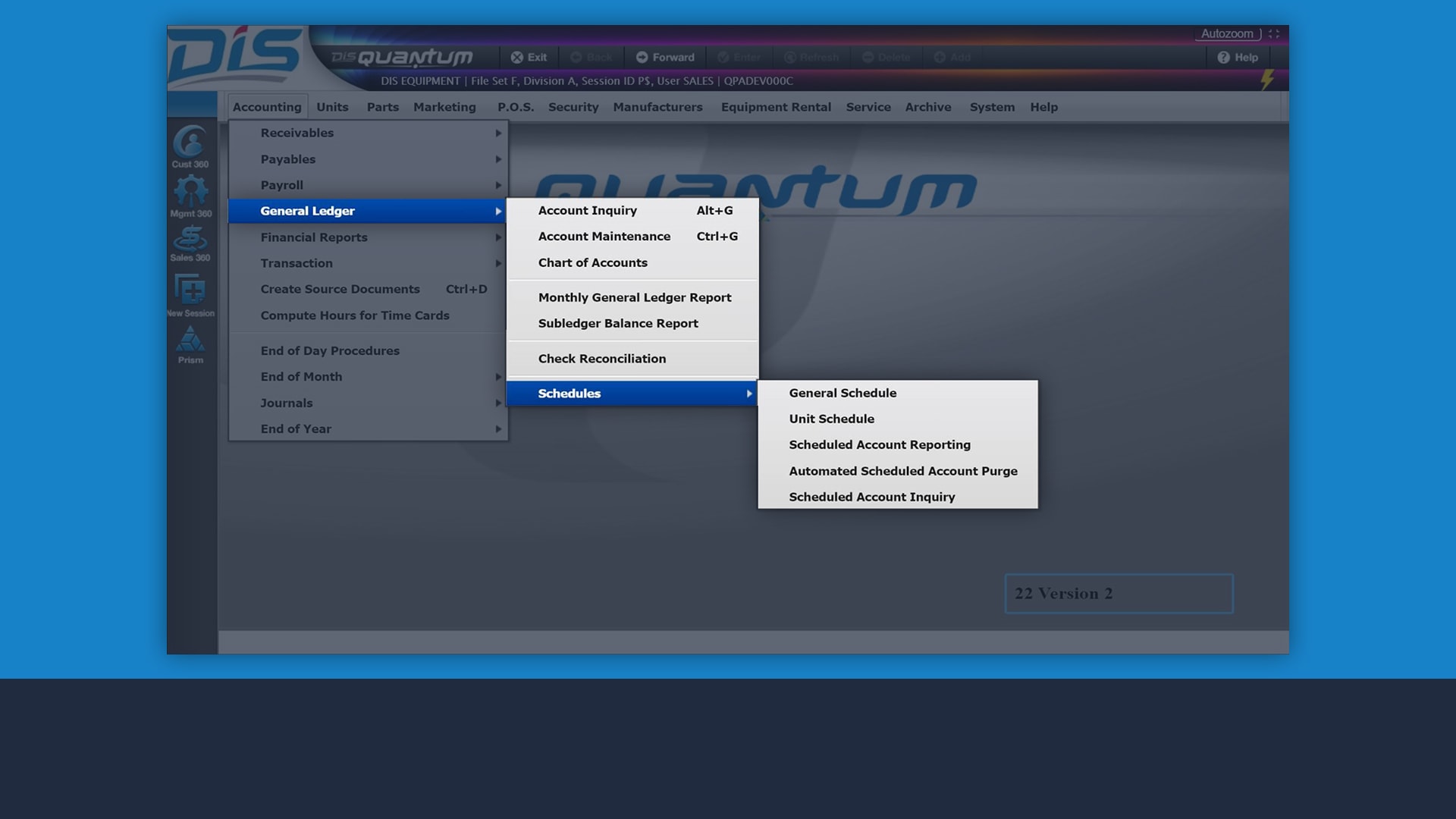This screenshot has width=1456, height=819.
Task: Expand the End of Month submenu
Action: [x=368, y=377]
